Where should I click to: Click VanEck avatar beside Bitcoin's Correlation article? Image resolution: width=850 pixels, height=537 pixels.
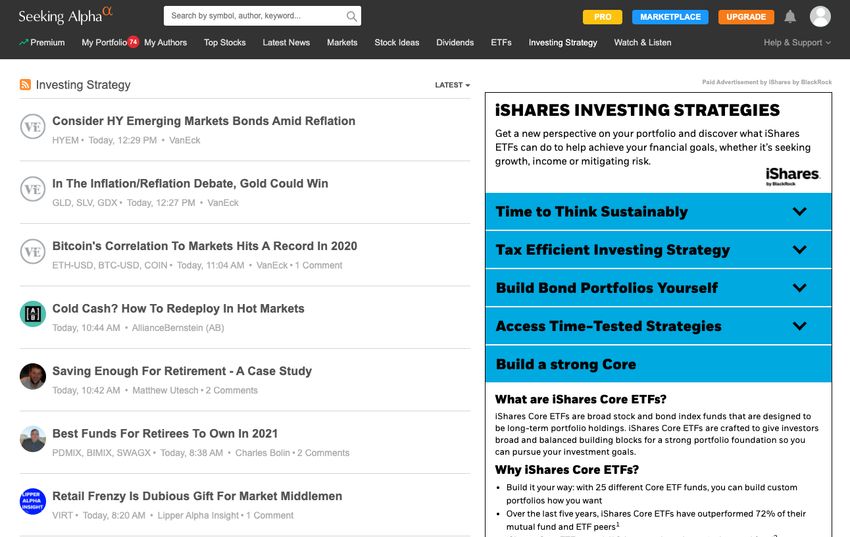pyautogui.click(x=33, y=251)
